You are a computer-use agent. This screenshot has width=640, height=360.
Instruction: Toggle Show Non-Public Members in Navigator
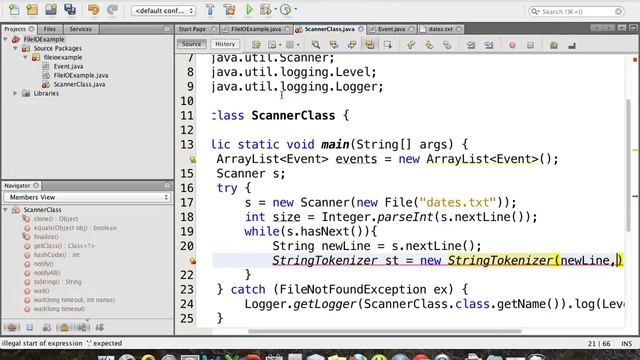(64, 327)
